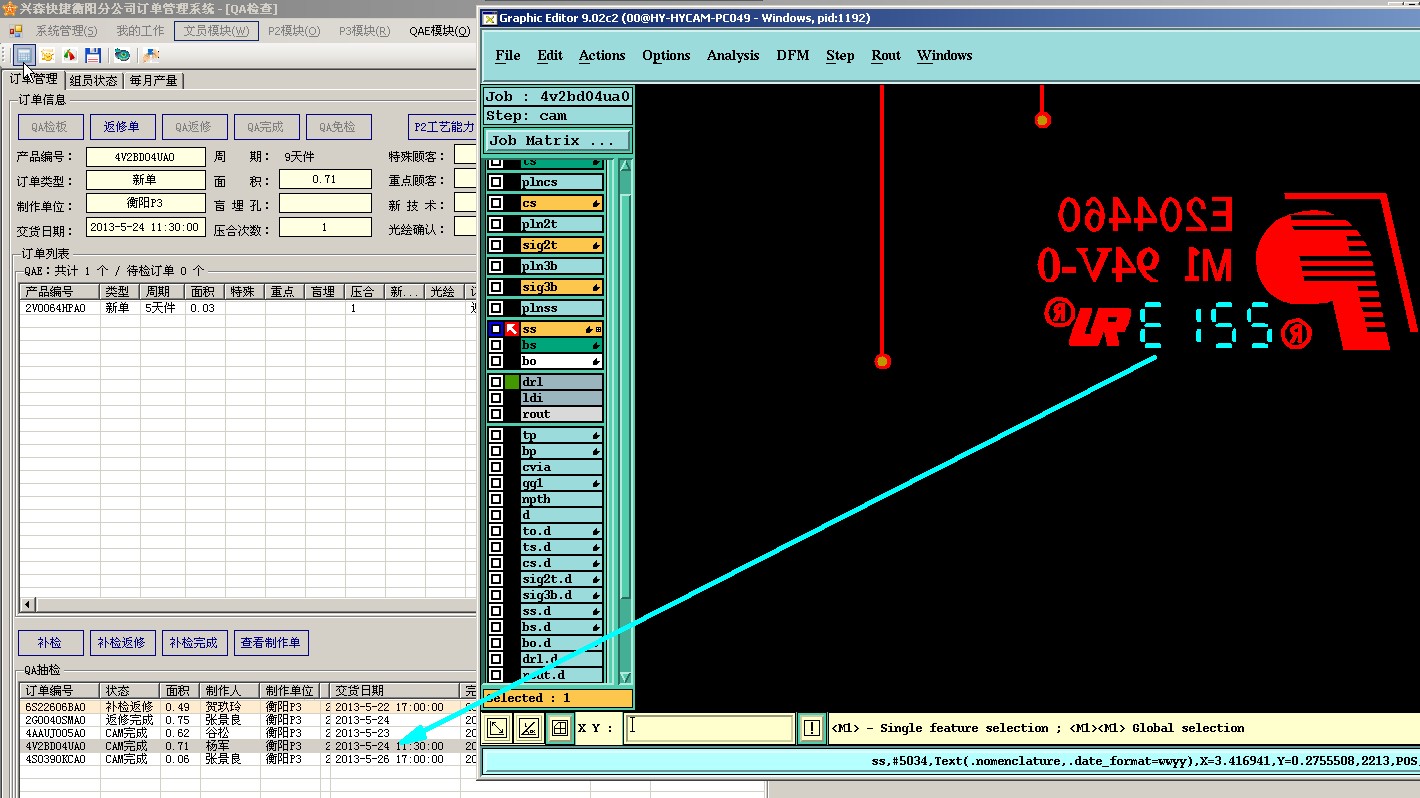Open the File menu in Graphic Editor
The height and width of the screenshot is (798, 1420).
[x=508, y=55]
